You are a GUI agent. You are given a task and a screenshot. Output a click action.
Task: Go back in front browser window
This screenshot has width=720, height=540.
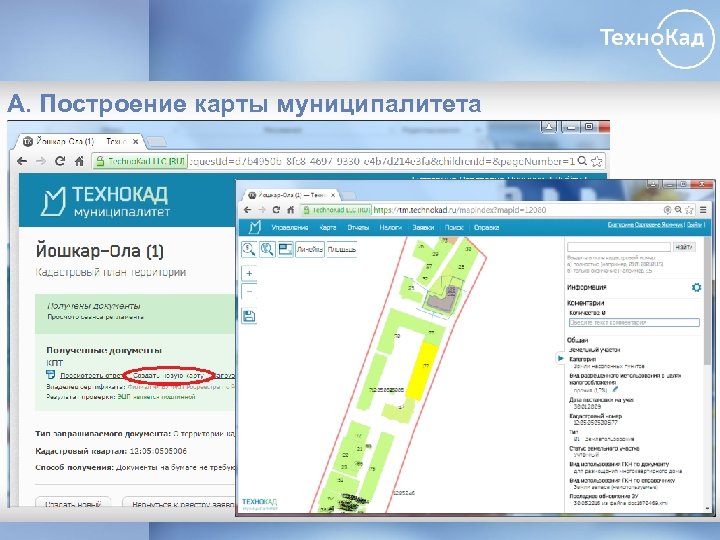248,210
